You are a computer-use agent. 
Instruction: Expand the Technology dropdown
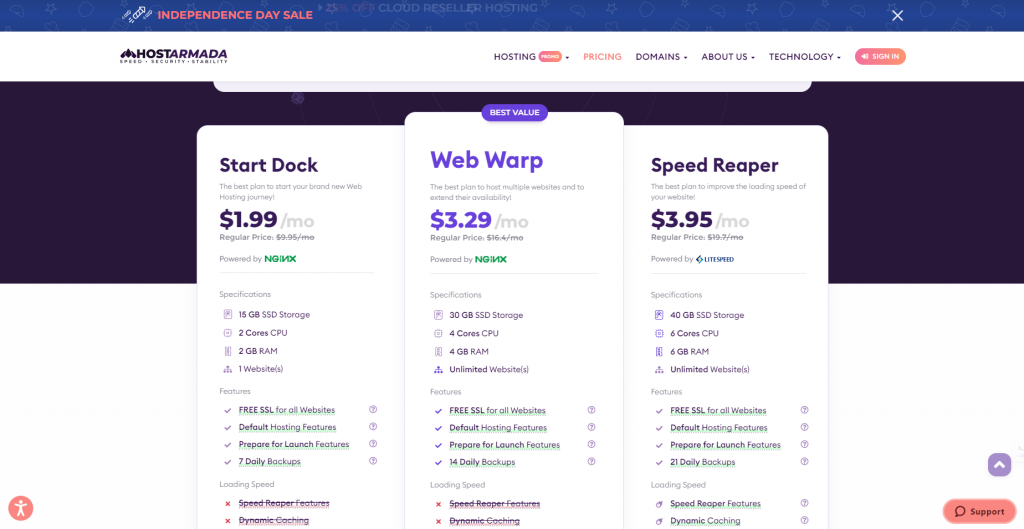[x=805, y=57]
